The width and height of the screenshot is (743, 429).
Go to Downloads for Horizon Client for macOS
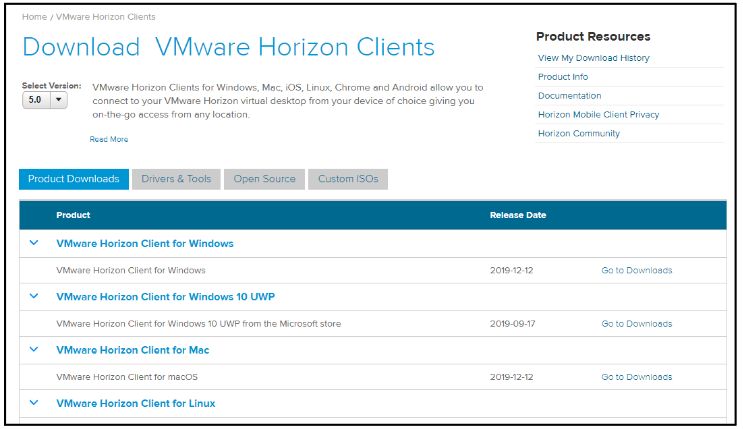click(x=637, y=377)
